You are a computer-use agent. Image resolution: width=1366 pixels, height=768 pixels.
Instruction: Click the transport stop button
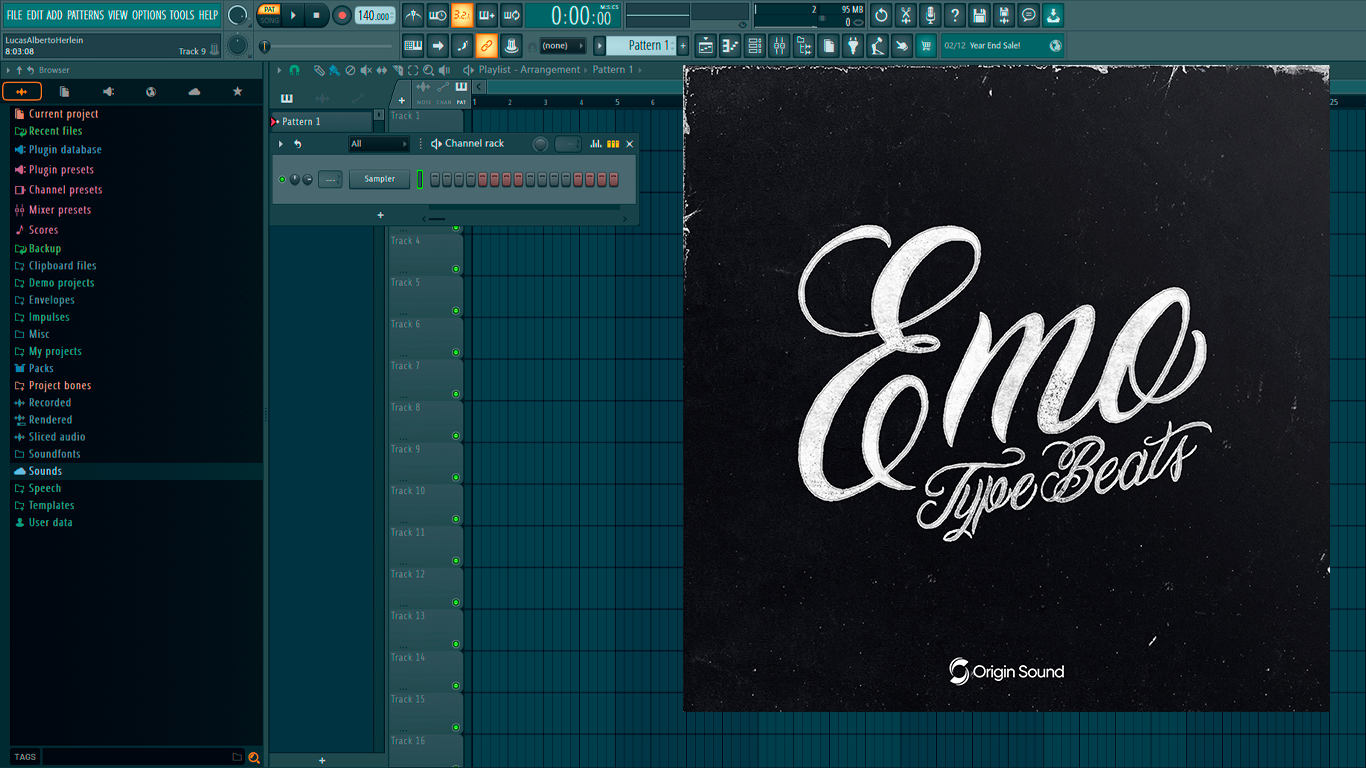(316, 15)
